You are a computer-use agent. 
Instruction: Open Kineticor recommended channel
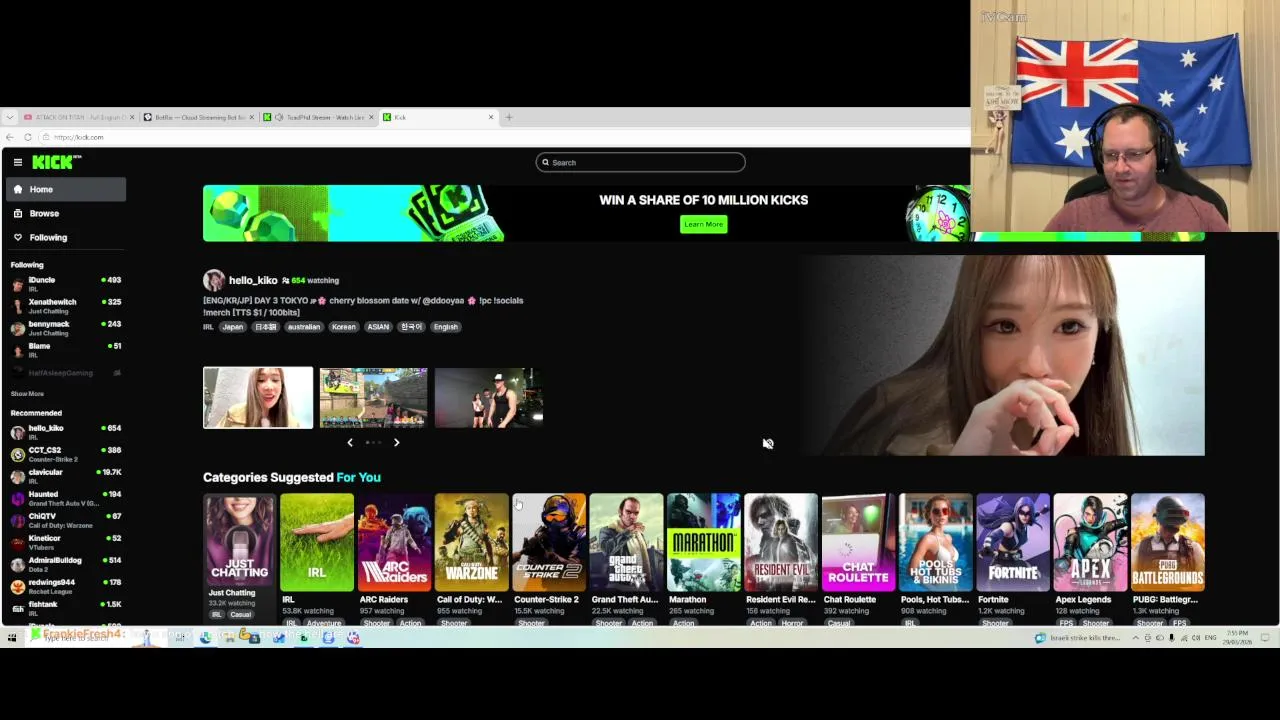(66, 542)
